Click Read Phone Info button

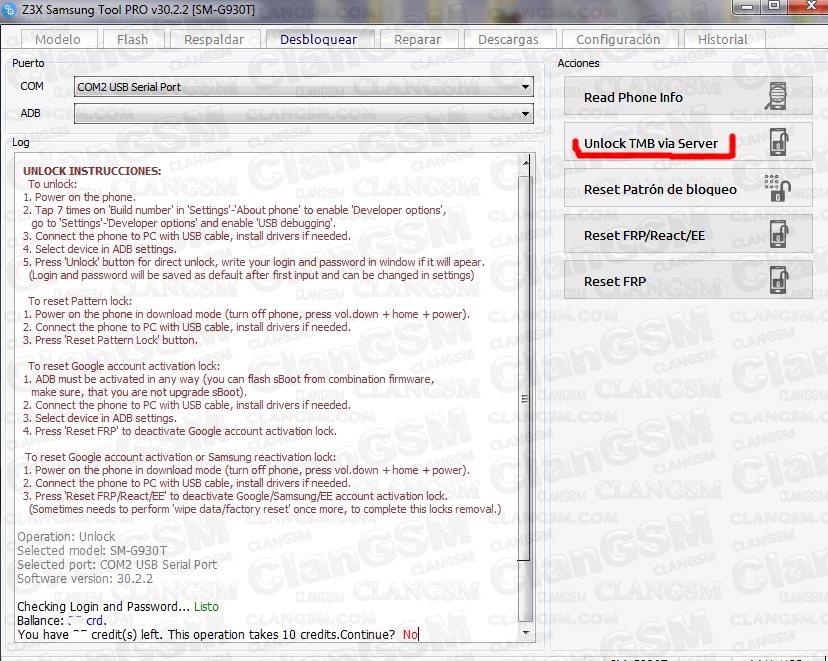click(x=688, y=97)
